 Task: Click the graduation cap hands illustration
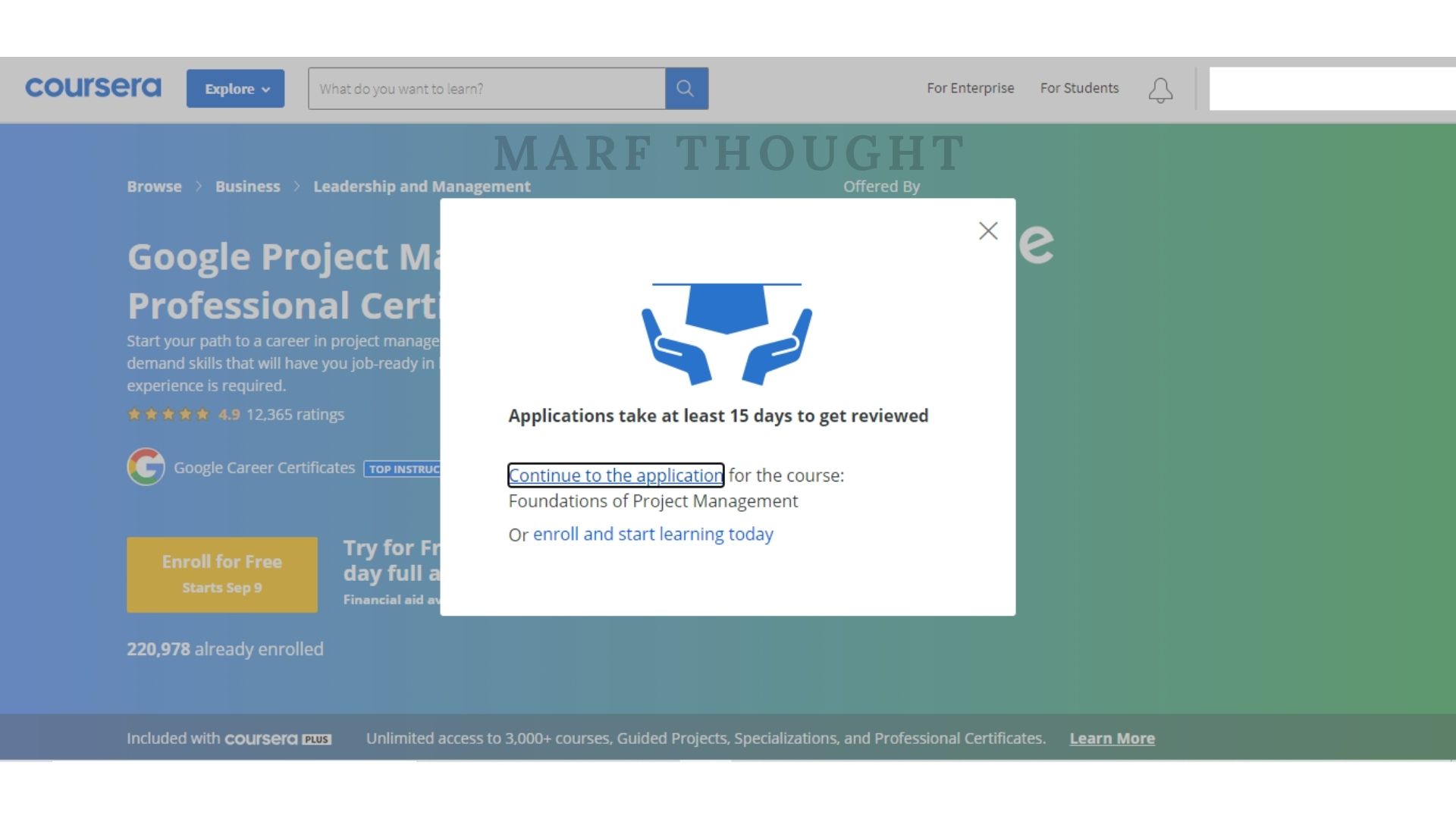pos(726,334)
